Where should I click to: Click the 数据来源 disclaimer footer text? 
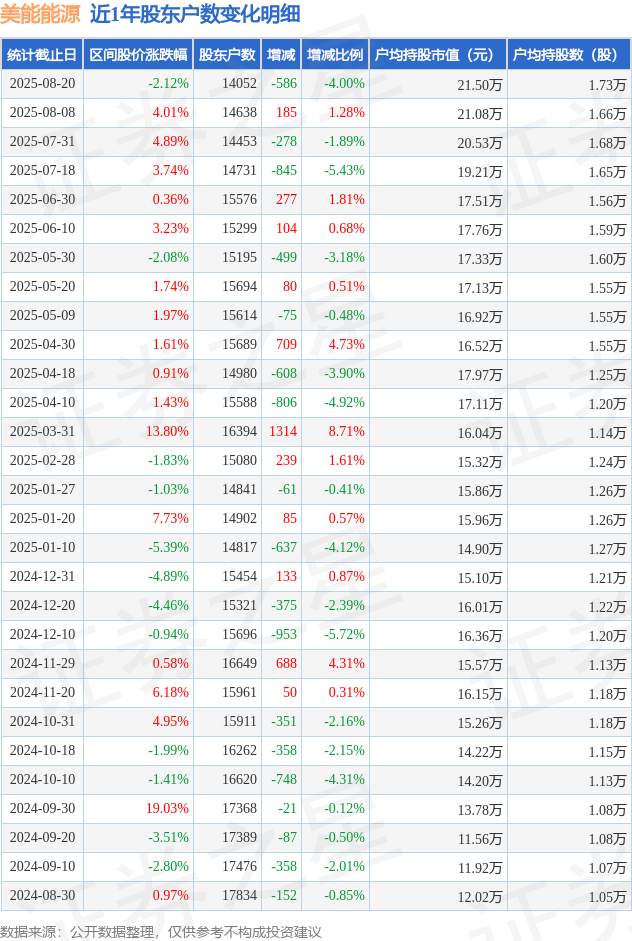click(x=161, y=931)
